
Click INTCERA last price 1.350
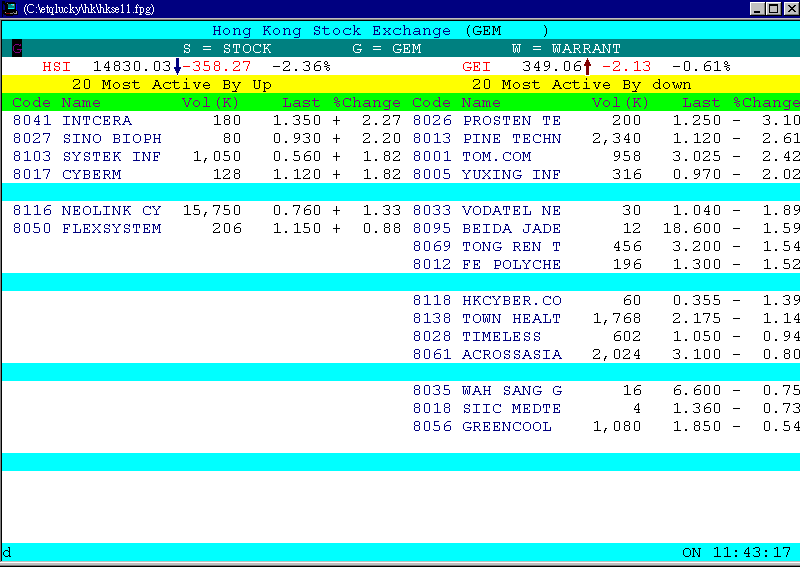(x=297, y=120)
